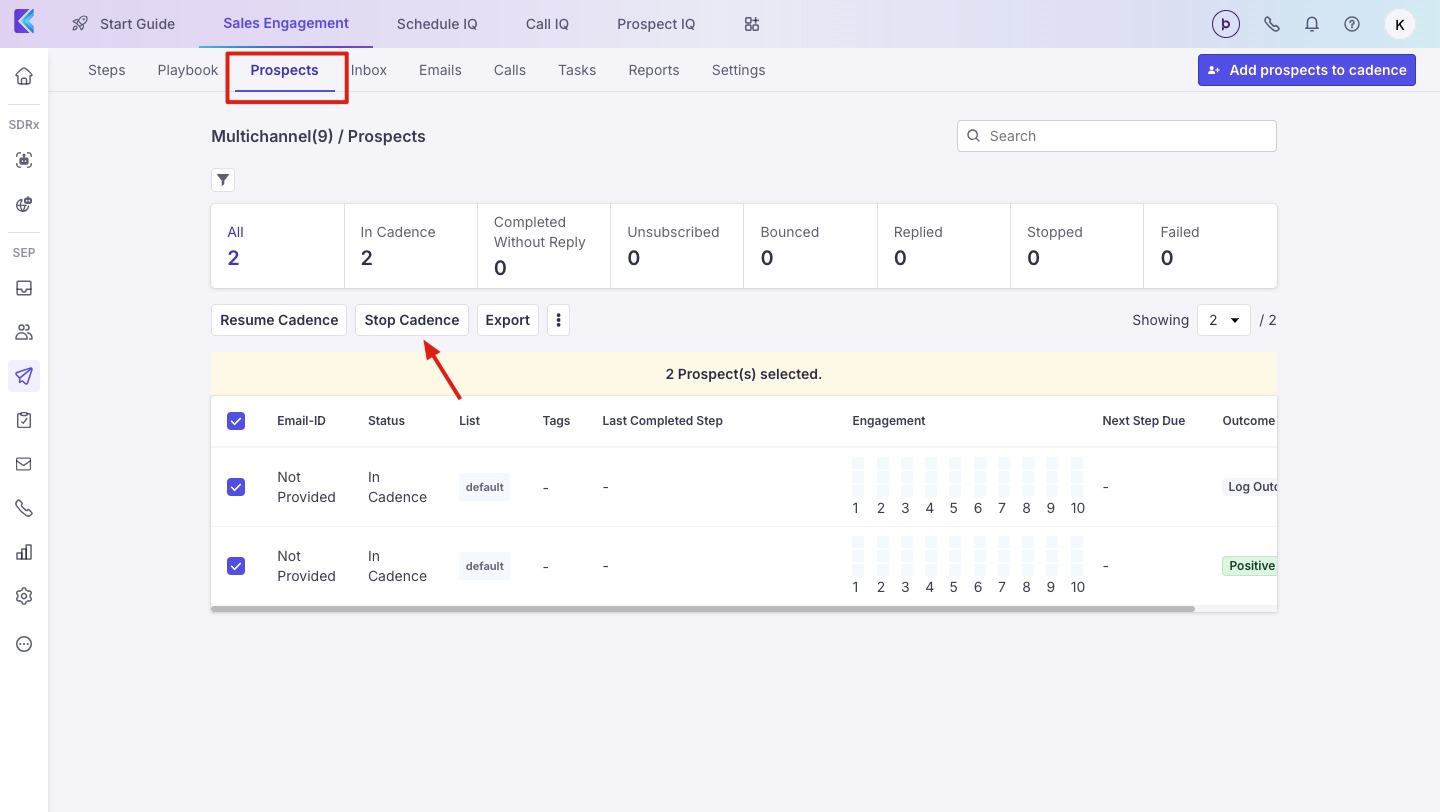
Task: Open the inbox tray icon in sidebar
Action: (x=24, y=288)
